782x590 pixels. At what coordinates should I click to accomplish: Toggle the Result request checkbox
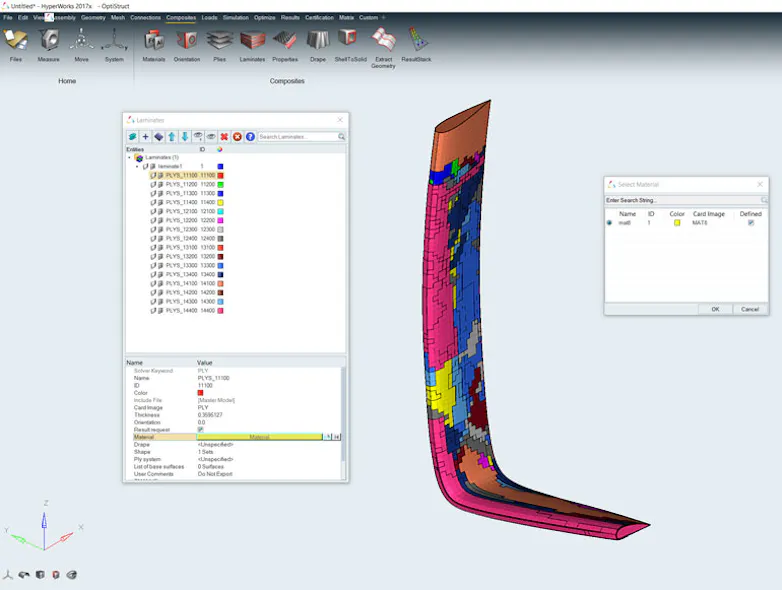(200, 429)
